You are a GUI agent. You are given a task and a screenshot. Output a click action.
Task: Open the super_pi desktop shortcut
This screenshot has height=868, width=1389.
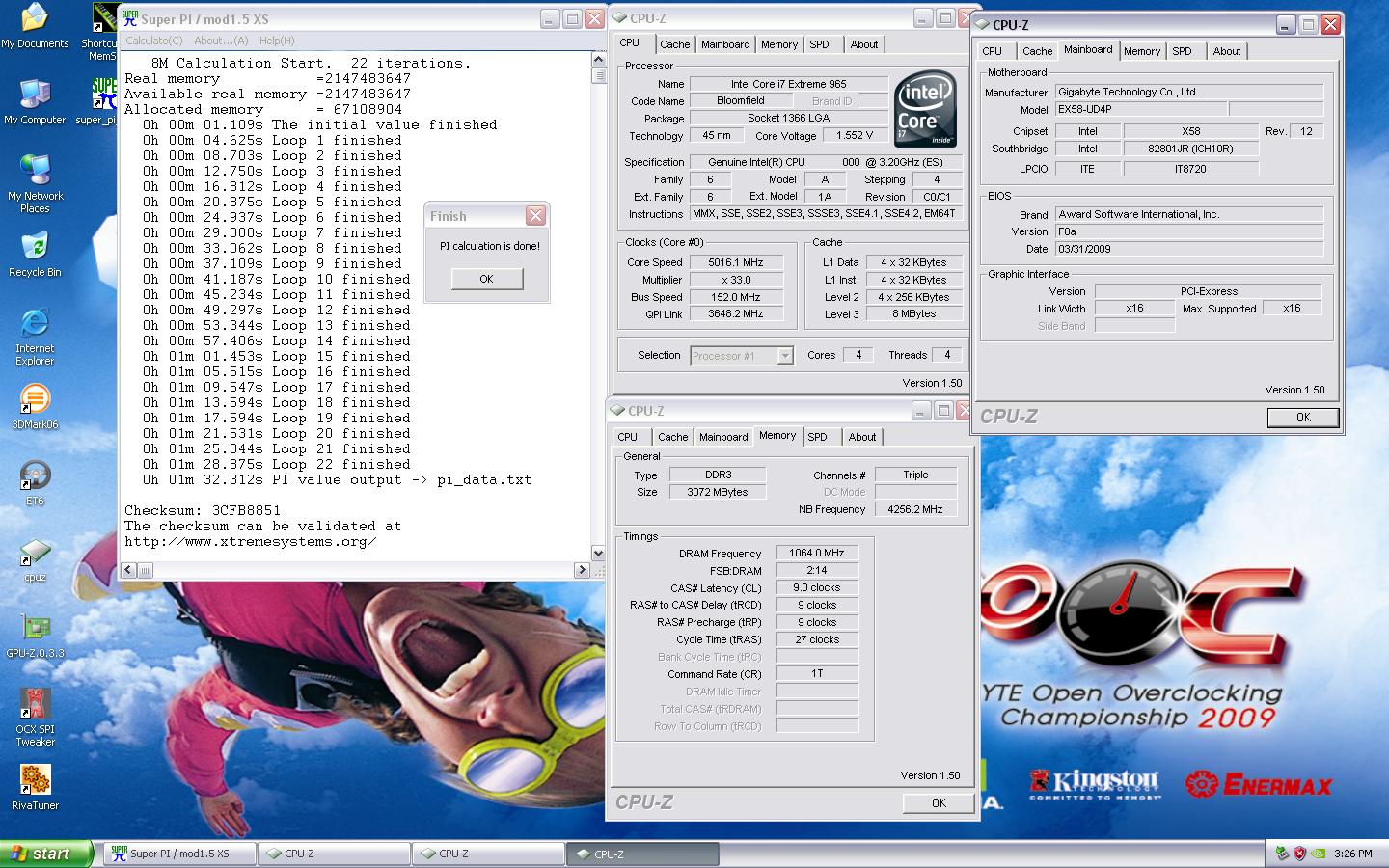pyautogui.click(x=96, y=102)
